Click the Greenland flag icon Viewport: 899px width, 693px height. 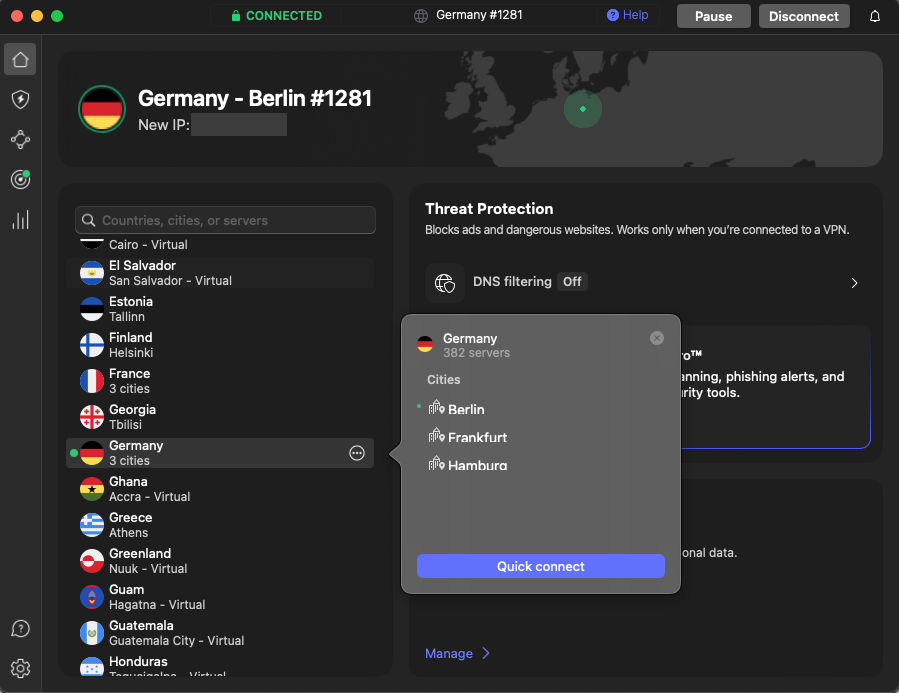[92, 561]
